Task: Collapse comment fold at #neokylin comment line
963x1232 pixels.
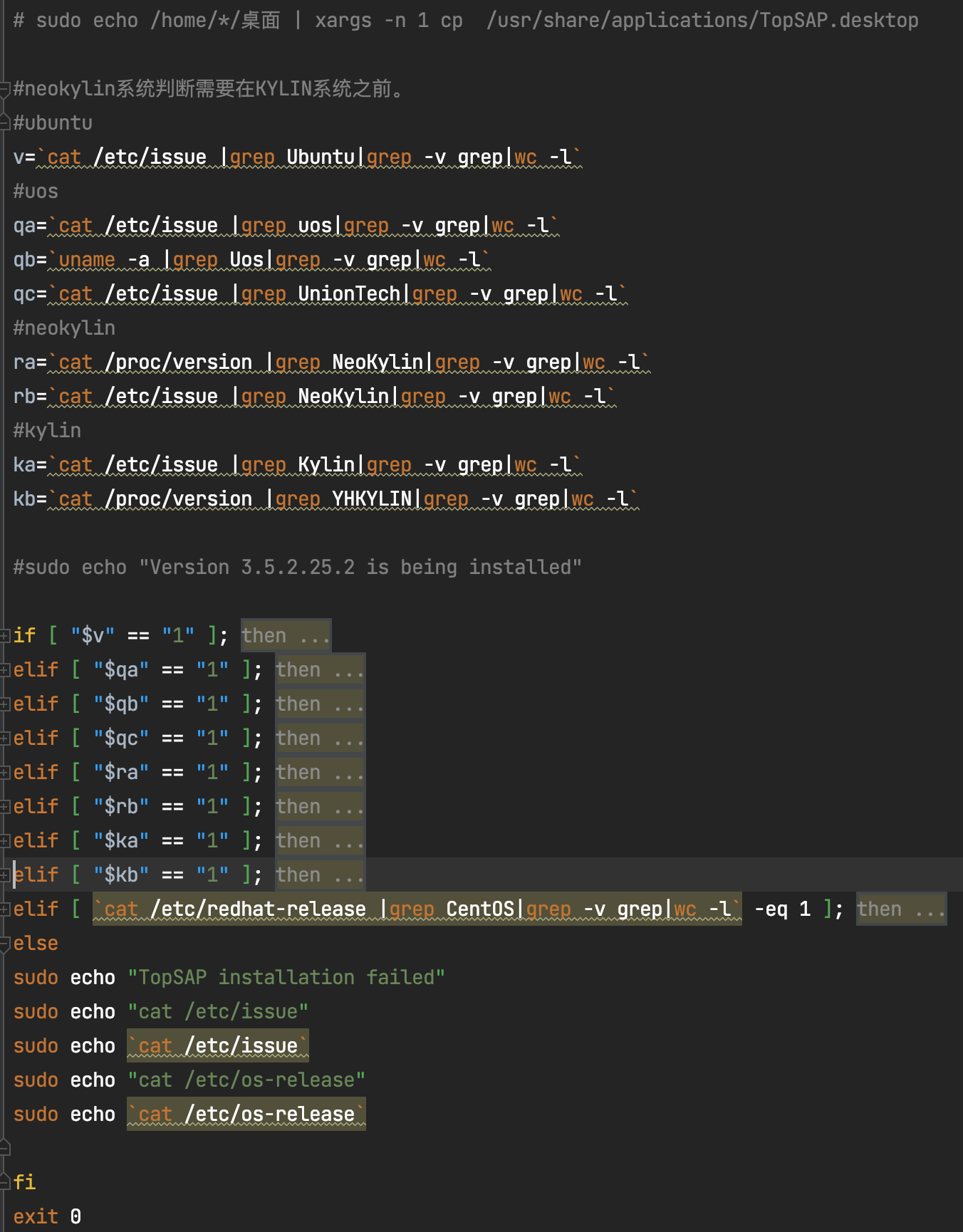Action: point(5,89)
